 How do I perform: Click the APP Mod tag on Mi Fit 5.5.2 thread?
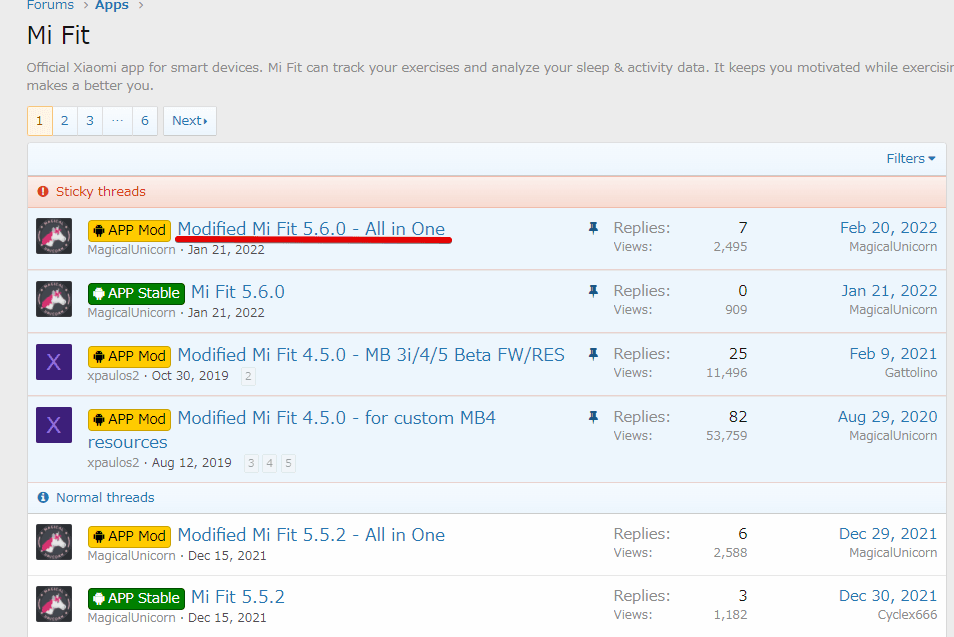click(x=129, y=536)
